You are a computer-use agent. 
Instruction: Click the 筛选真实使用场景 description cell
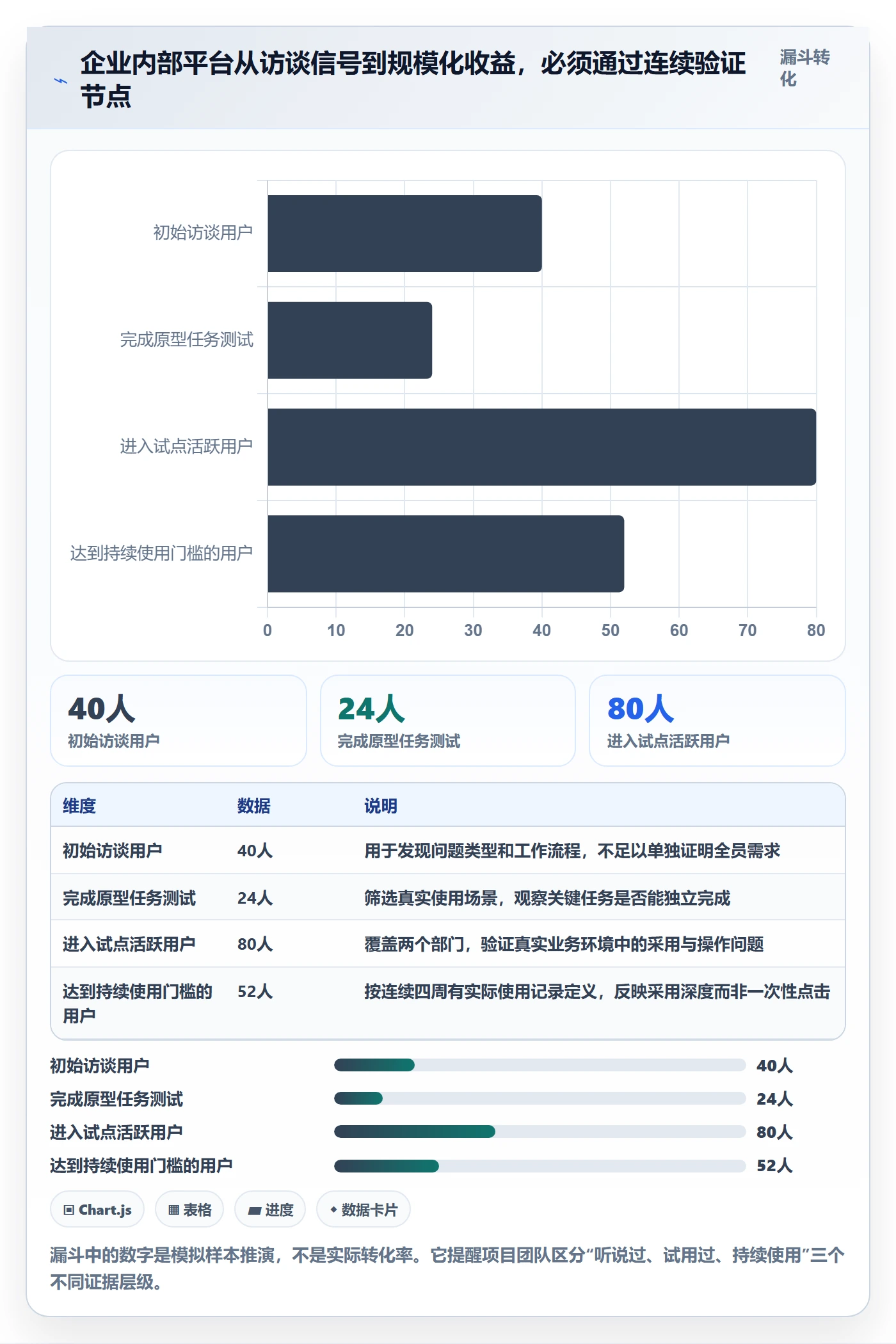tap(548, 898)
